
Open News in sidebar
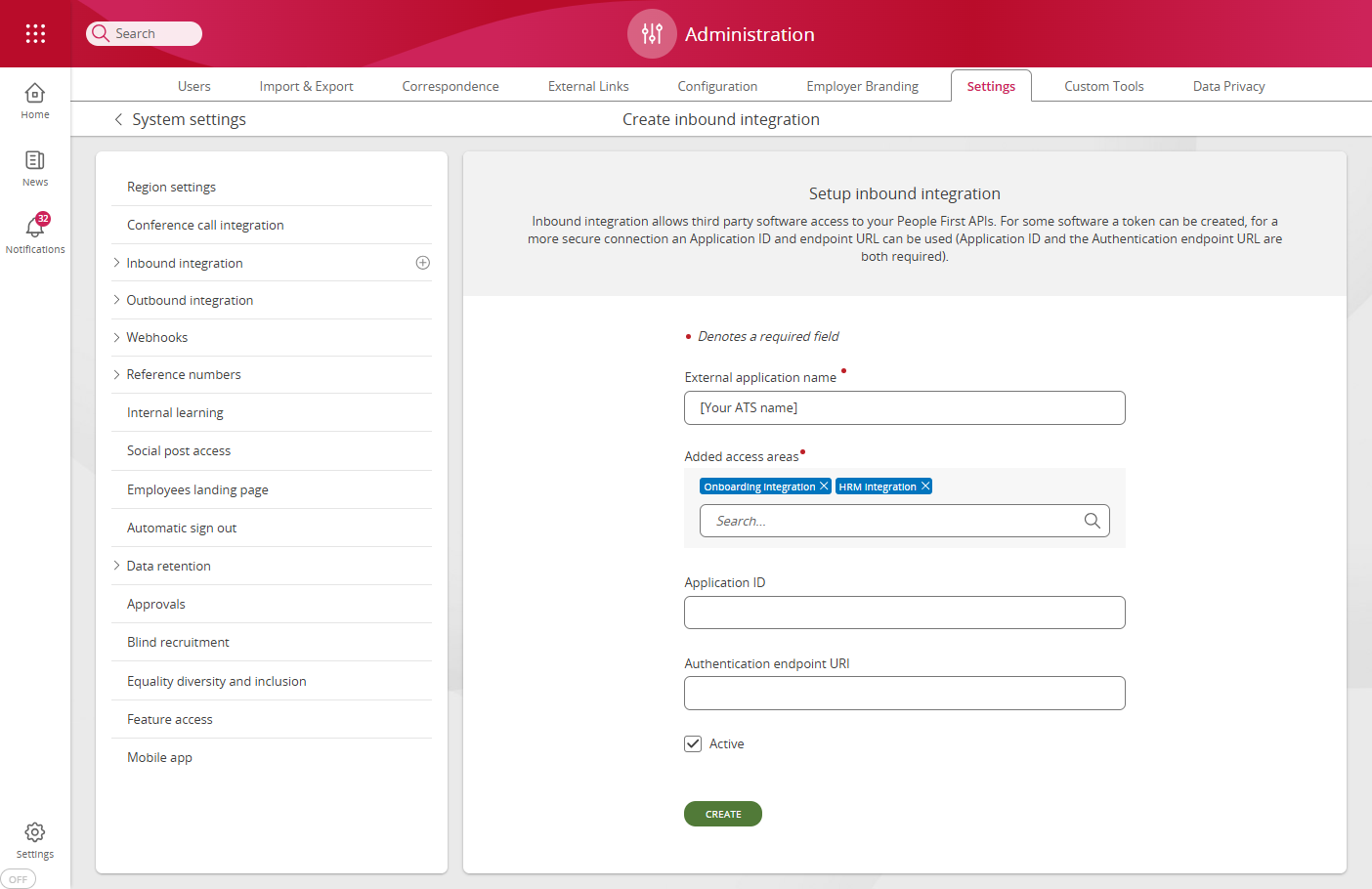(35, 169)
